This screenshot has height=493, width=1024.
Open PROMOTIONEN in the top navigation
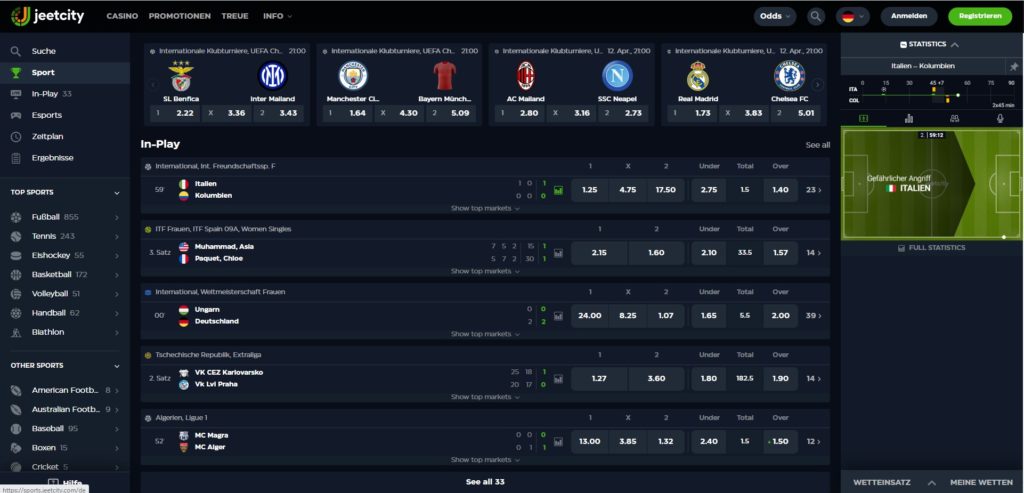pyautogui.click(x=180, y=16)
